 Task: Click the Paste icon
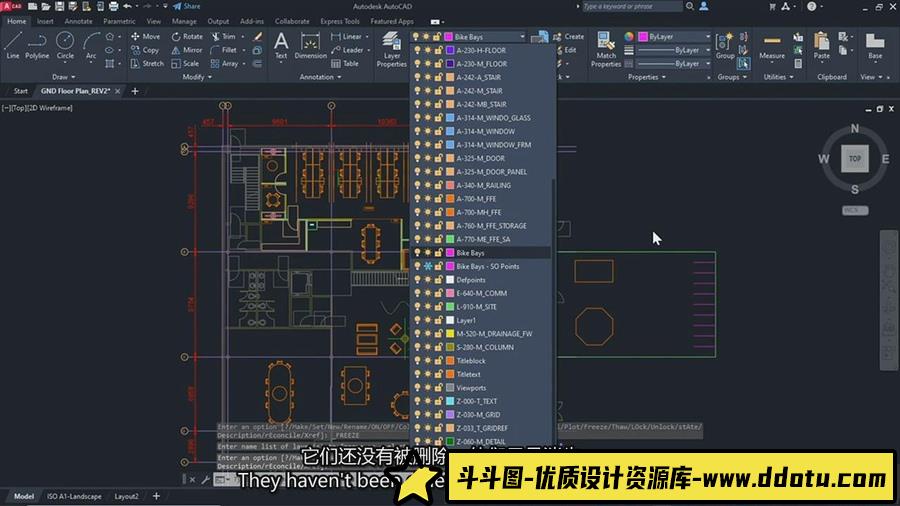click(821, 46)
